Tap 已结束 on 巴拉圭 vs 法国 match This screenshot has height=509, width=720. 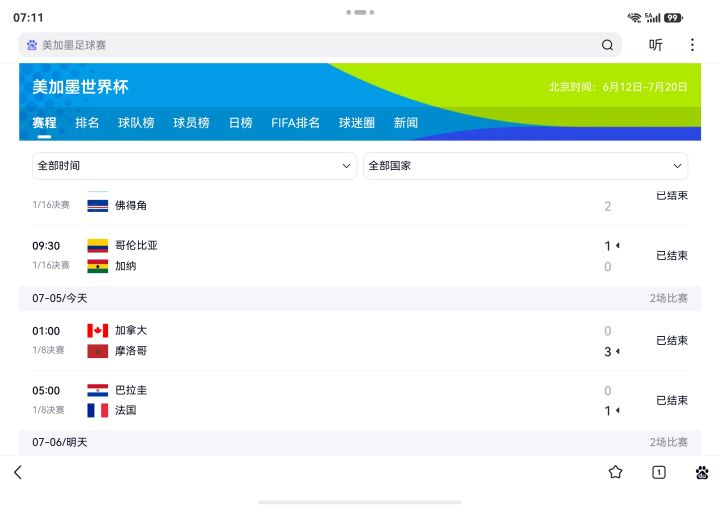click(x=672, y=400)
